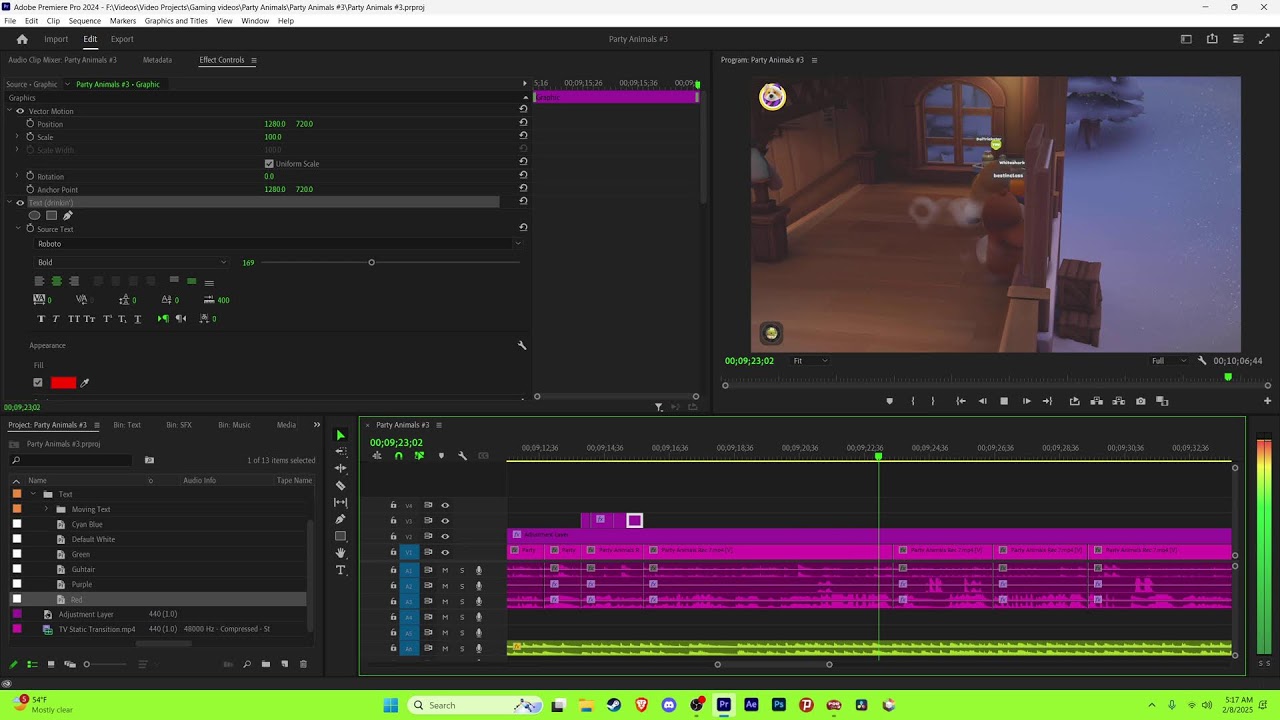The width and height of the screenshot is (1280, 720).
Task: Switch to the Bin: SFX tab
Action: 179,425
